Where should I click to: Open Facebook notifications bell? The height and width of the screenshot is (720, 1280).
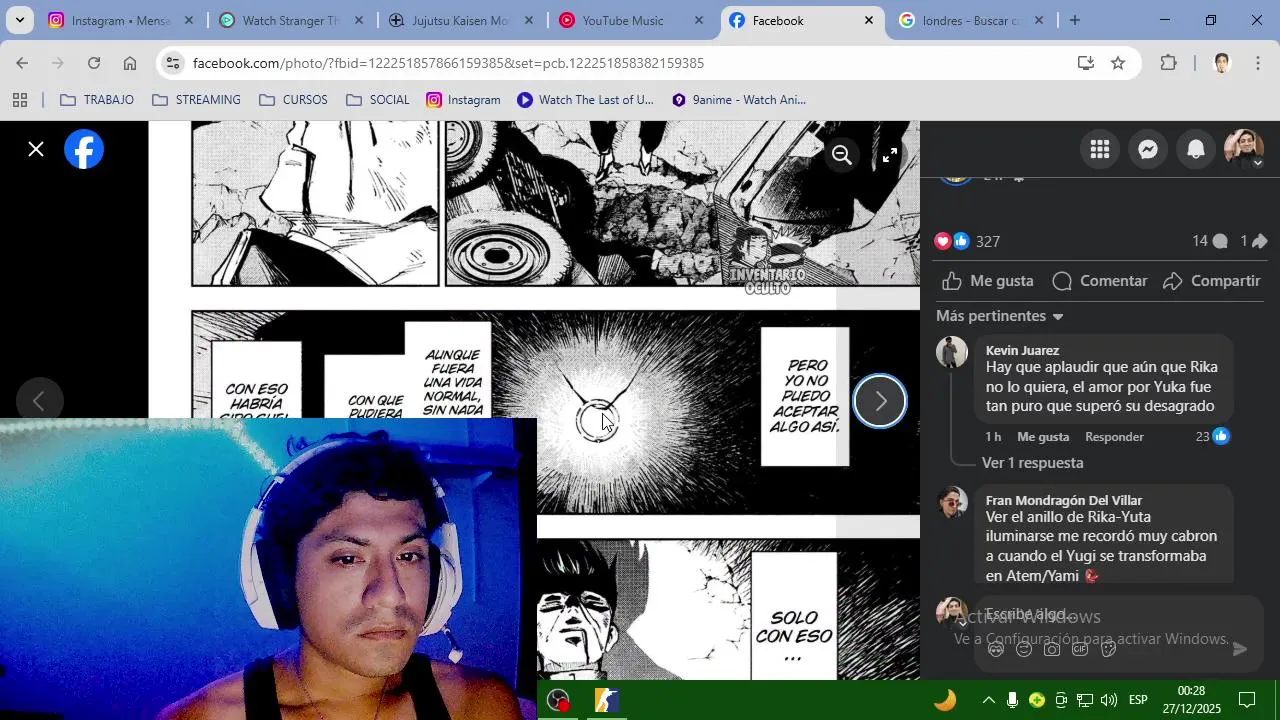tap(1196, 150)
